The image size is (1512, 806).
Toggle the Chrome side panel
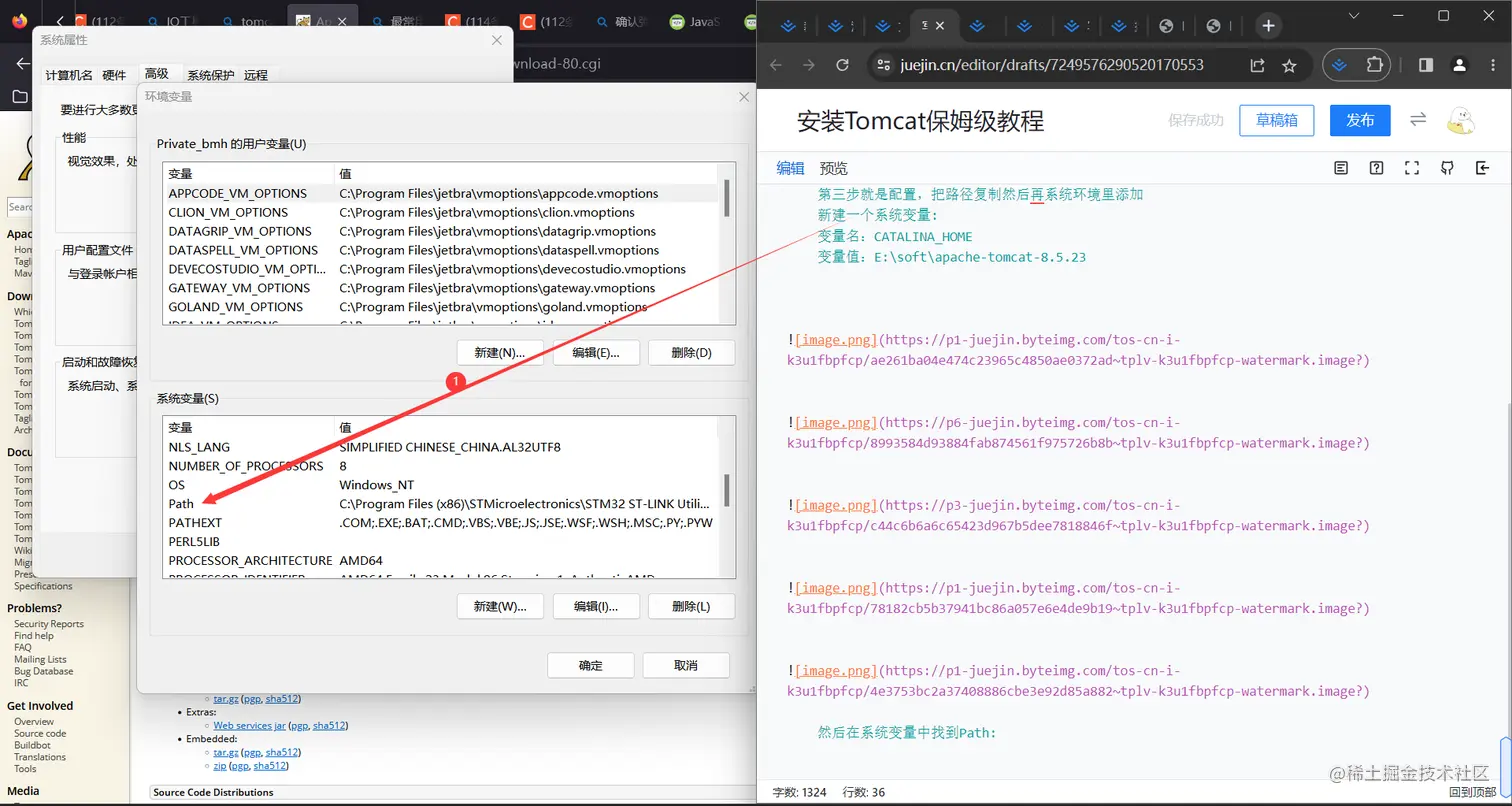tap(1426, 65)
